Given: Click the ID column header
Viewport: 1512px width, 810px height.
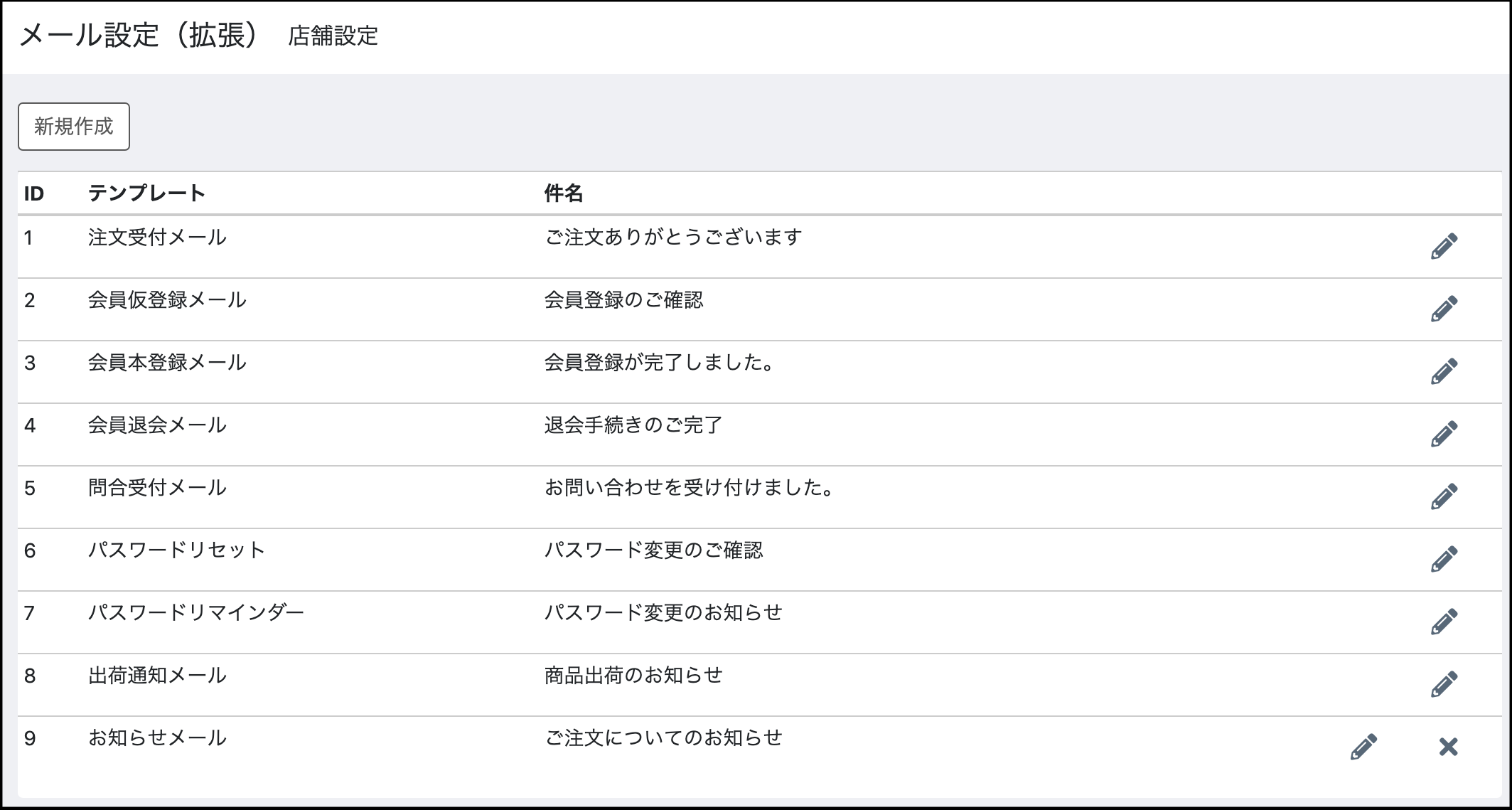Looking at the screenshot, I should point(34,193).
